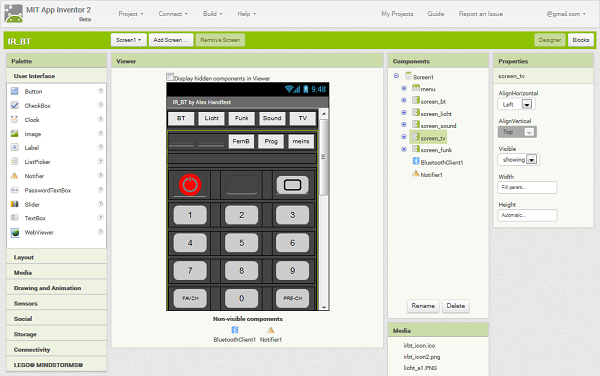This screenshot has width=600, height=376.
Task: Open My Projects link
Action: tap(397, 14)
